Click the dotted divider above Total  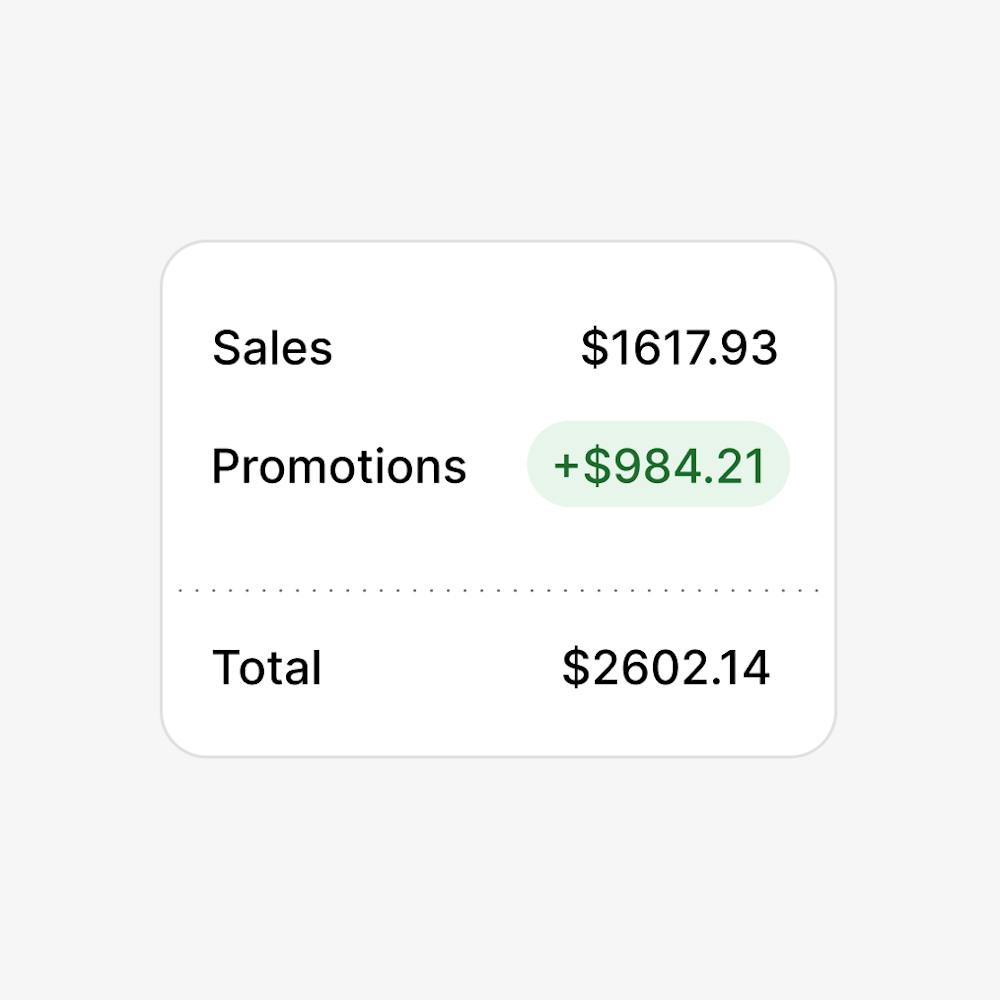498,591
